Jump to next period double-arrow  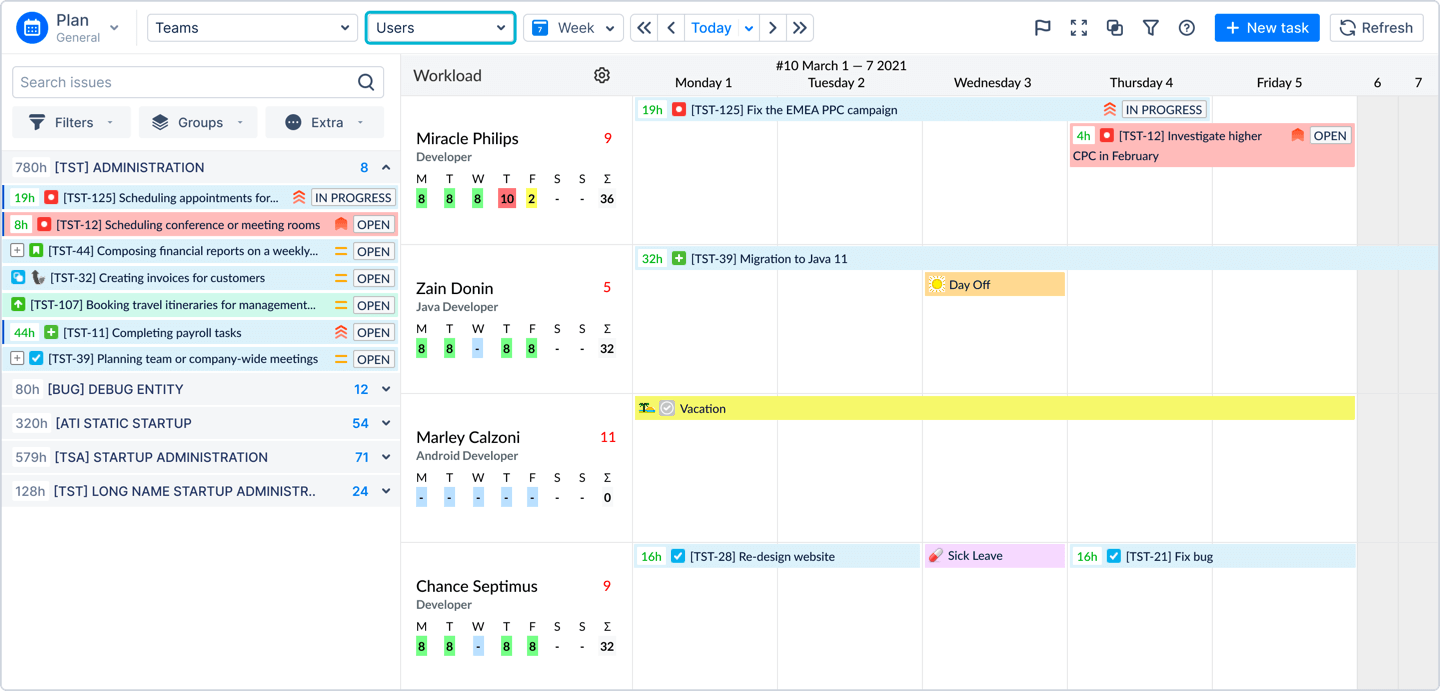800,28
